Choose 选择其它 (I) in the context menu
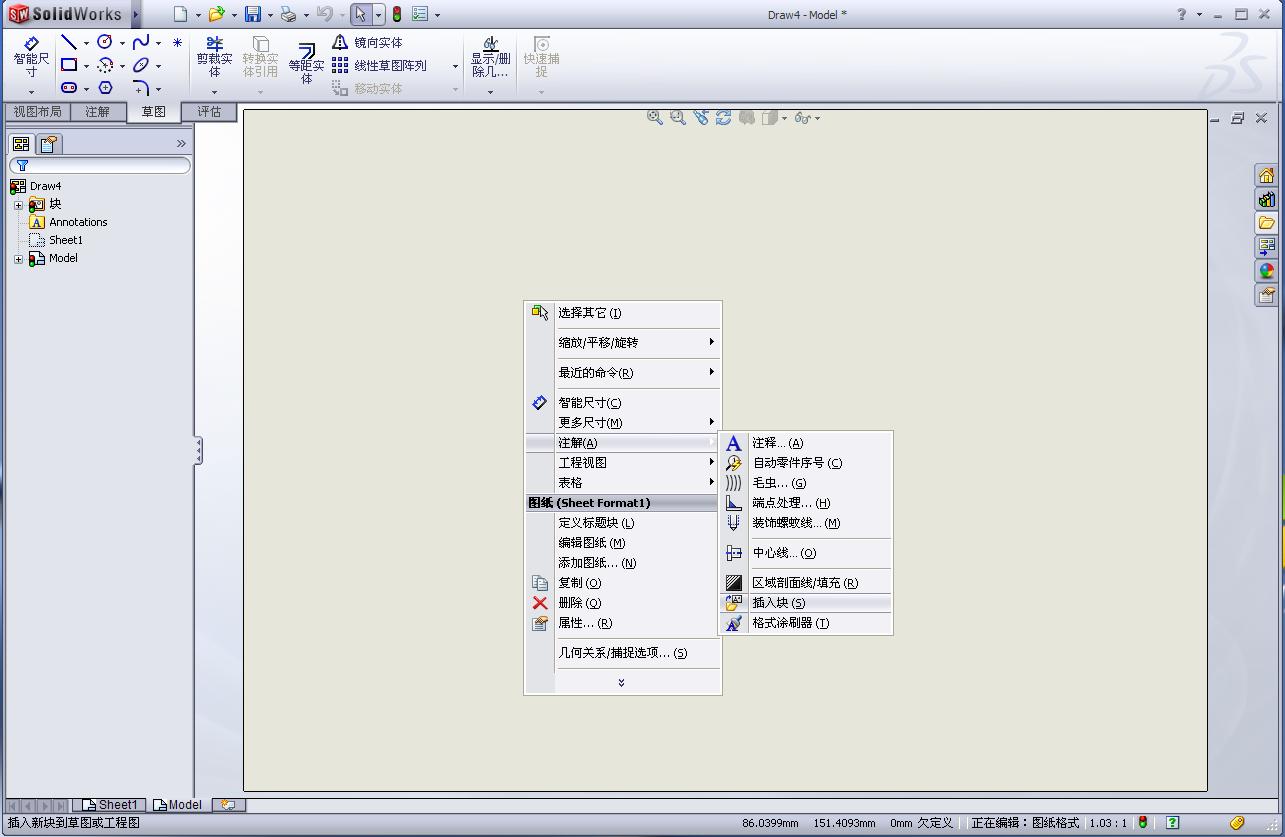Viewport: 1285px width, 837px height. [x=622, y=313]
